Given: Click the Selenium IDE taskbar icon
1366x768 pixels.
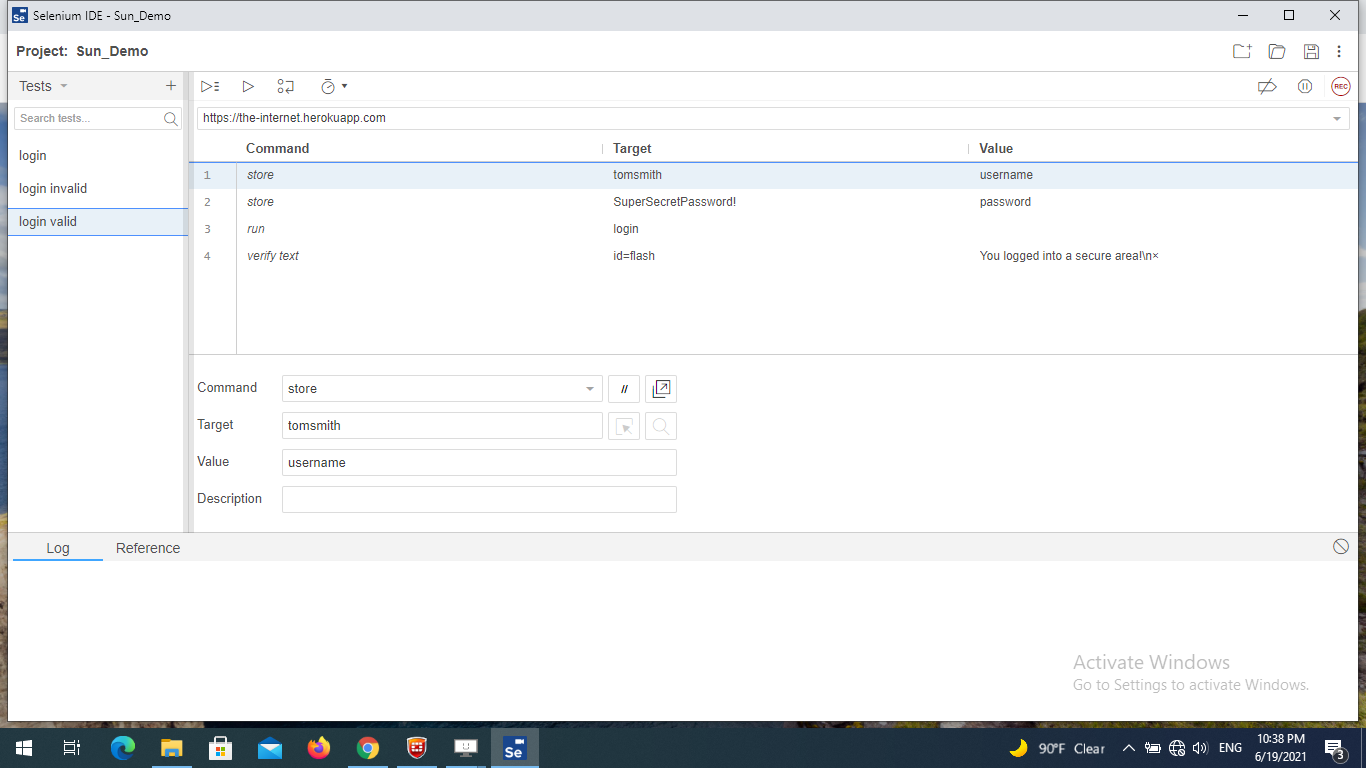Looking at the screenshot, I should click(x=515, y=748).
